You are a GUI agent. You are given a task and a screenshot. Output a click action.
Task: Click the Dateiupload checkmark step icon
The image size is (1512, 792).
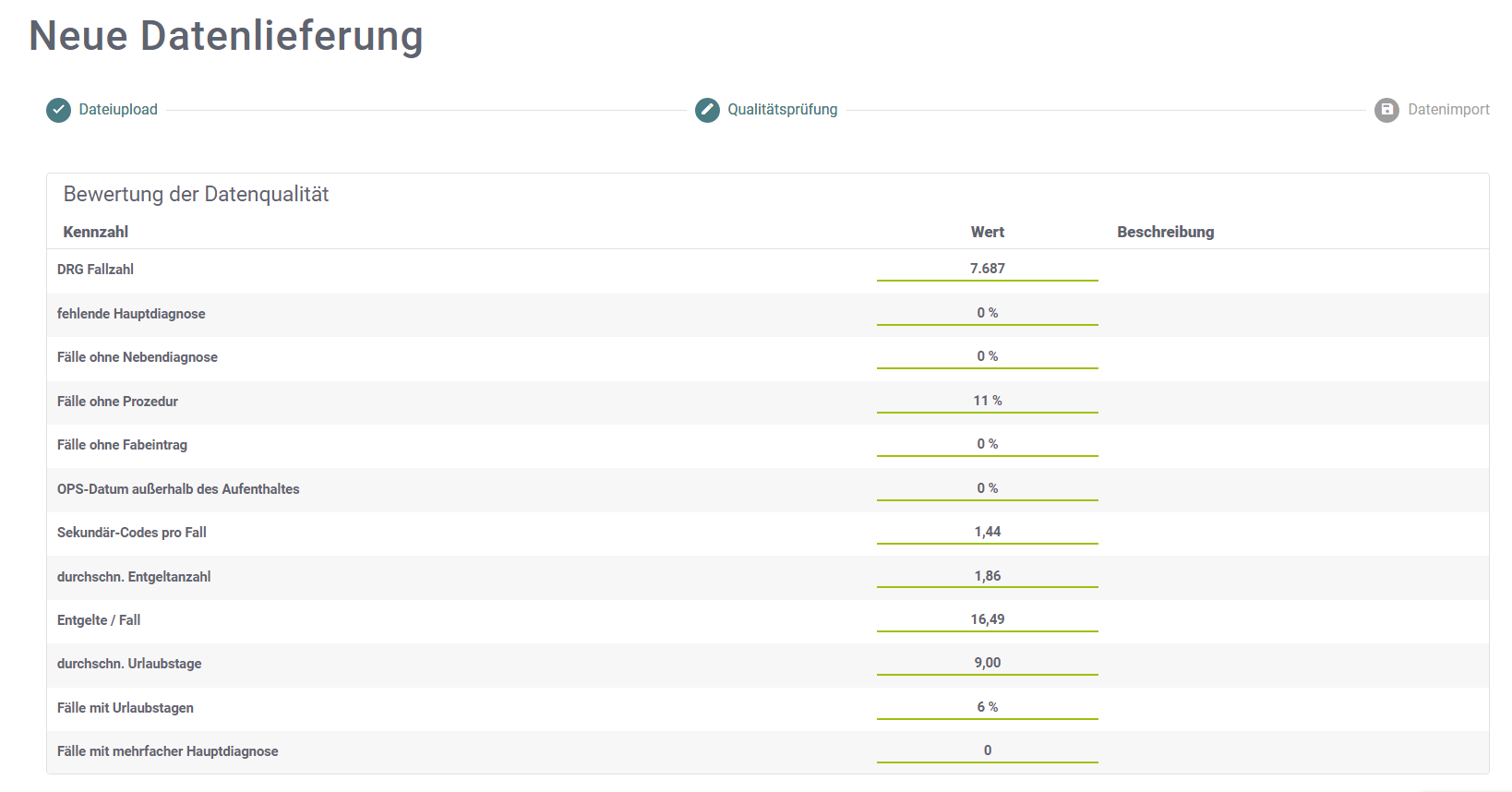(58, 110)
